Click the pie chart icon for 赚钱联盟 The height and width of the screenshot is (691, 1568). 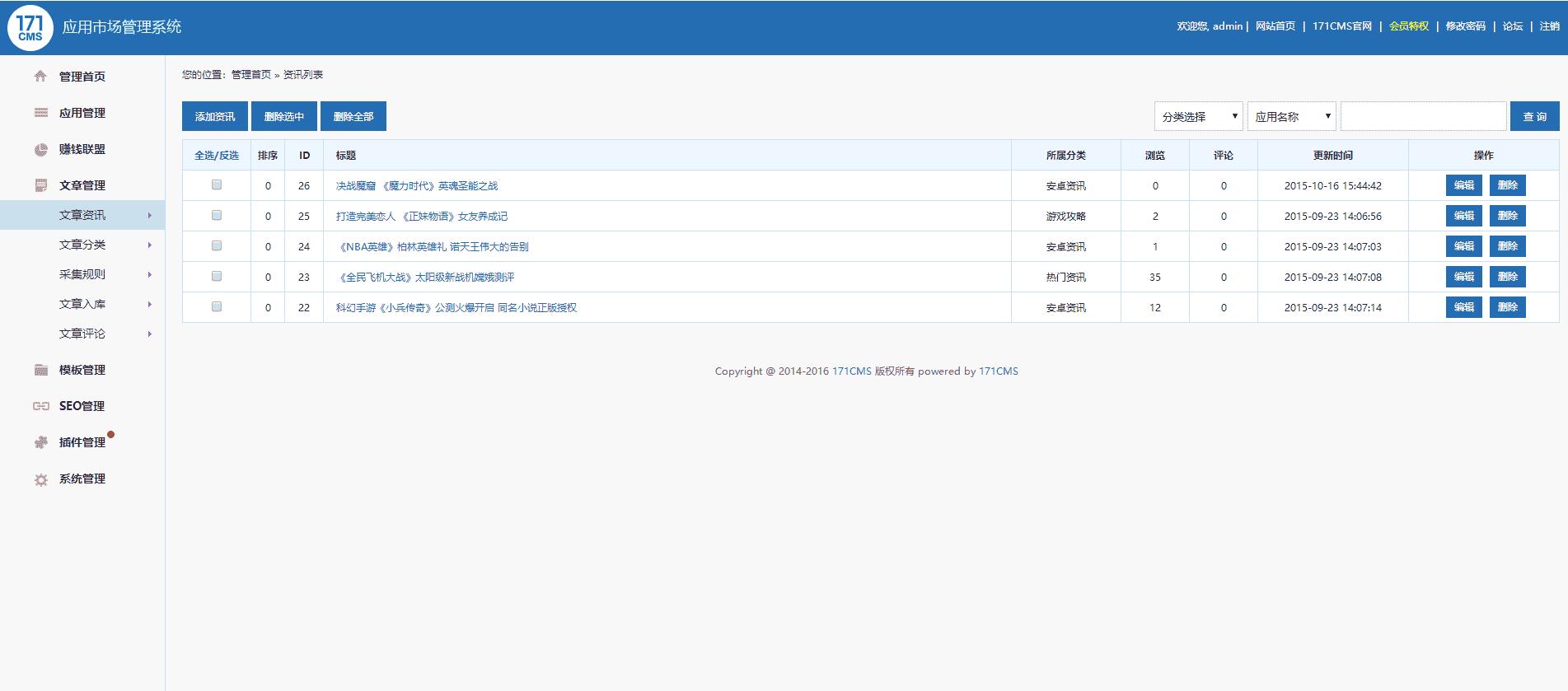point(40,149)
